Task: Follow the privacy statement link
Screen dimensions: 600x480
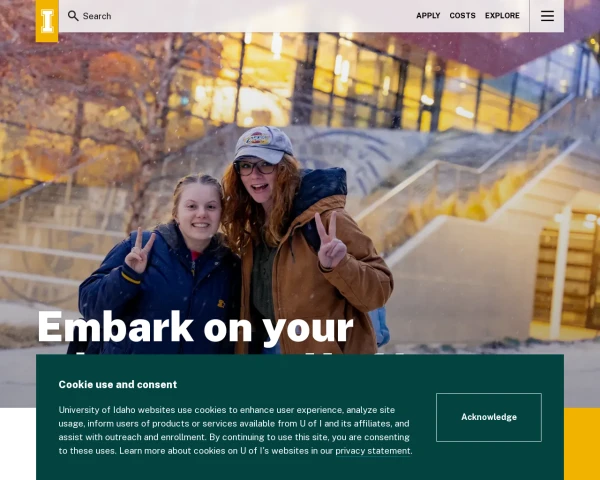Action: tap(373, 451)
